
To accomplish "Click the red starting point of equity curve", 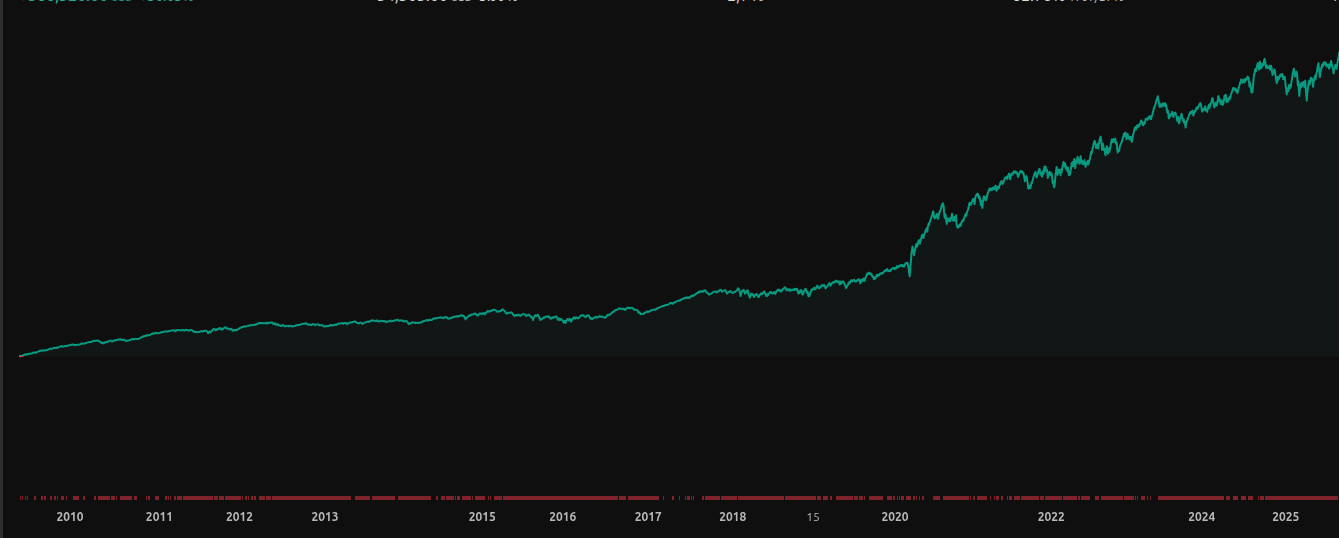I will click(x=21, y=355).
